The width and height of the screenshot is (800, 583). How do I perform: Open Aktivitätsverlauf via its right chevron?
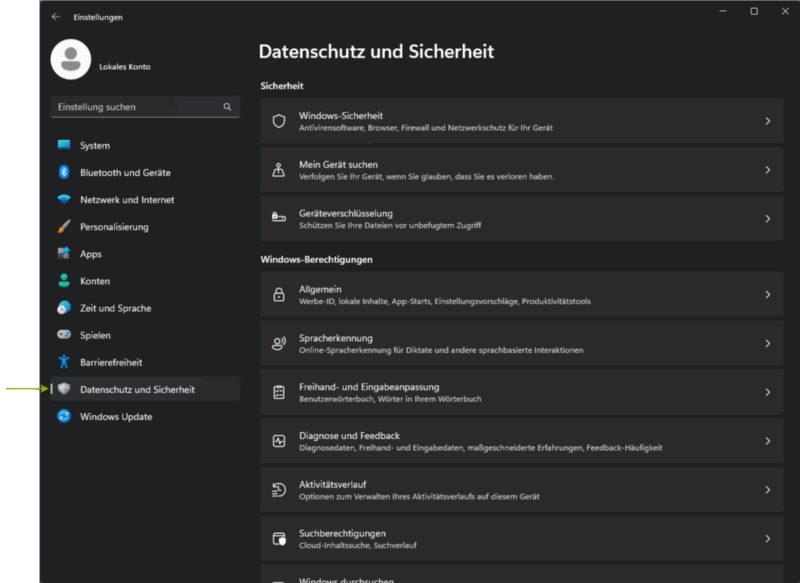click(767, 490)
